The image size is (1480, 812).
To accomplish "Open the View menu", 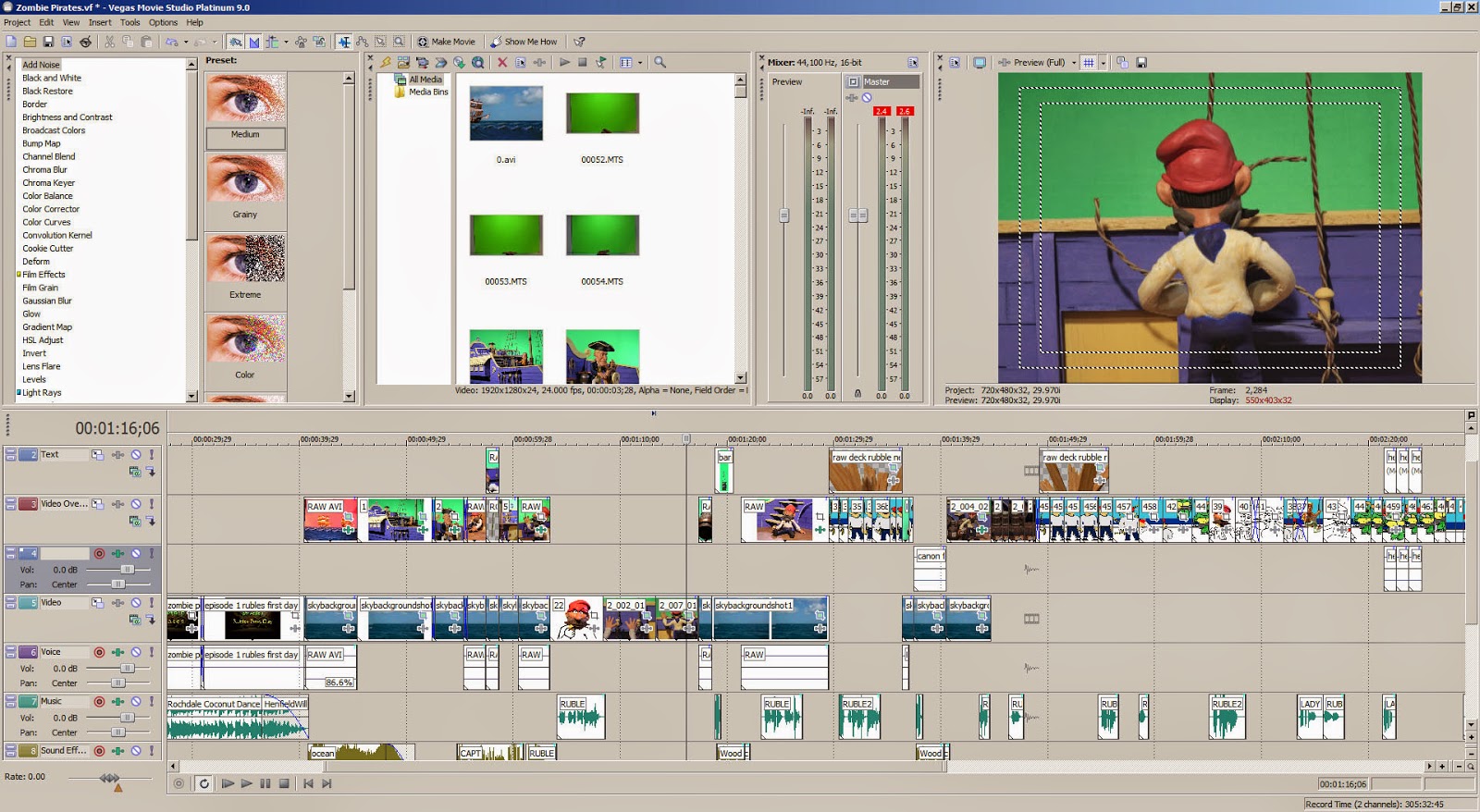I will pyautogui.click(x=71, y=22).
